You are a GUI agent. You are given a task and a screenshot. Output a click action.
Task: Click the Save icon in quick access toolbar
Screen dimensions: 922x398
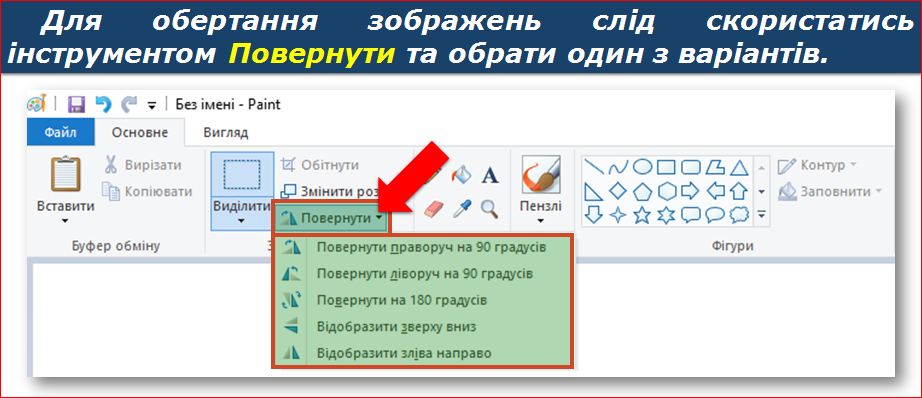[x=76, y=105]
